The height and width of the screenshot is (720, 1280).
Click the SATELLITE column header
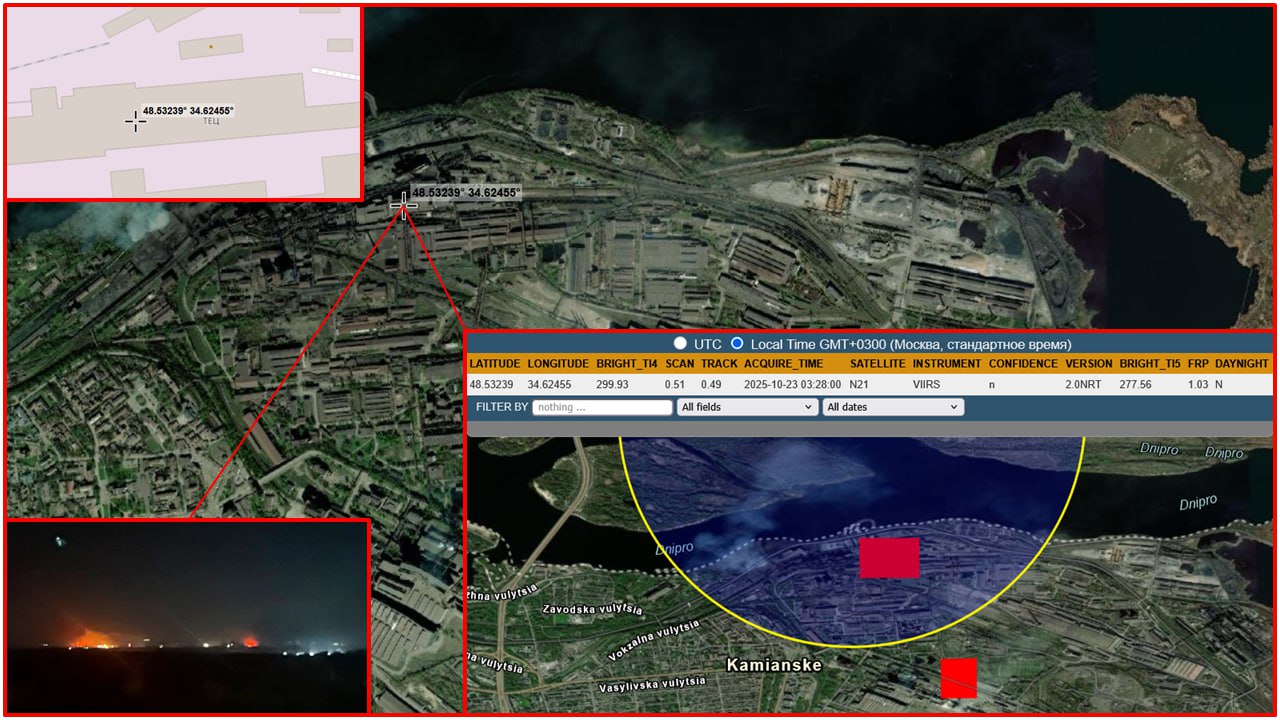tap(877, 364)
